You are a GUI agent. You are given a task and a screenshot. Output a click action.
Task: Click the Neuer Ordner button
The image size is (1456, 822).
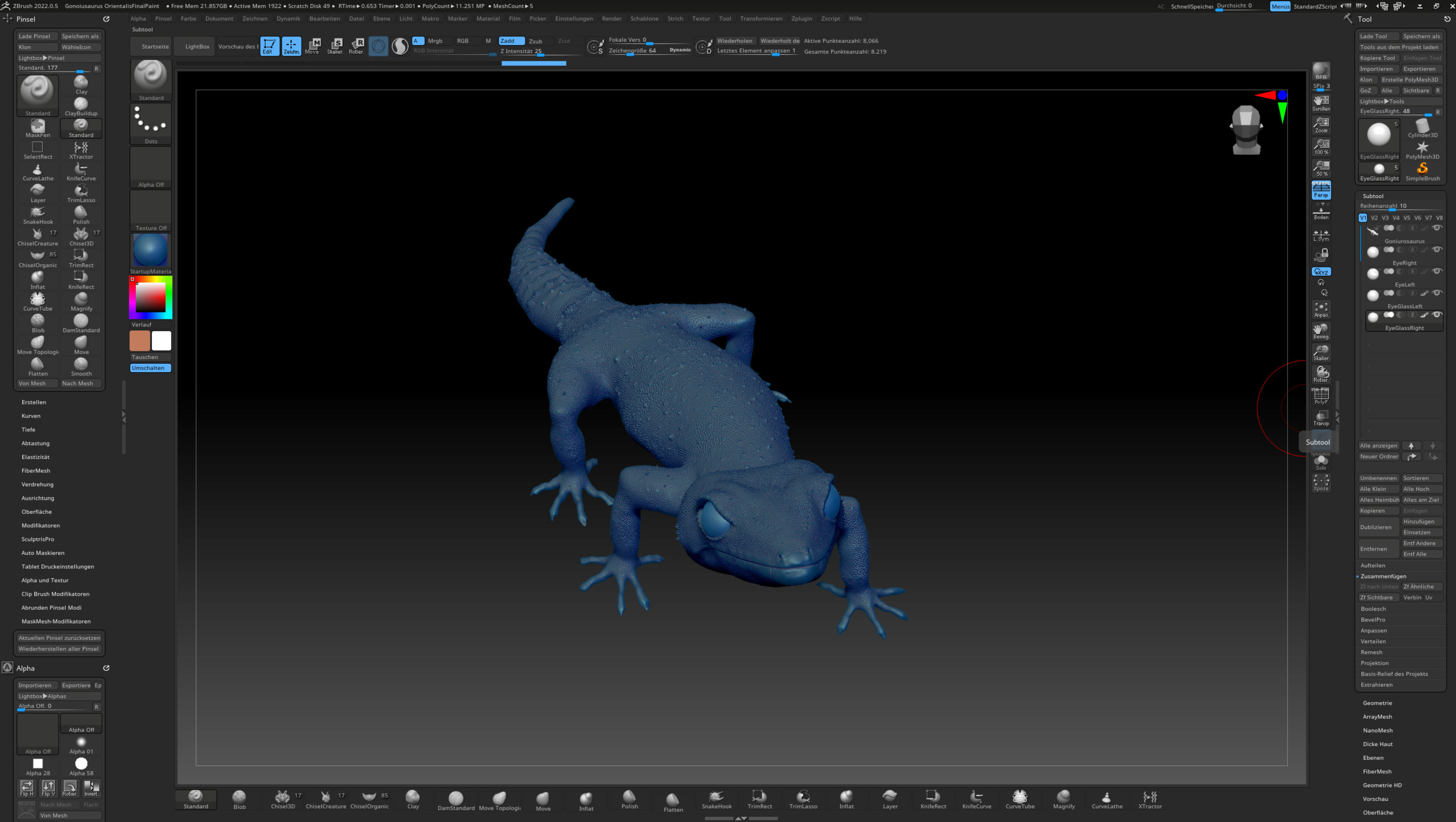(x=1379, y=456)
